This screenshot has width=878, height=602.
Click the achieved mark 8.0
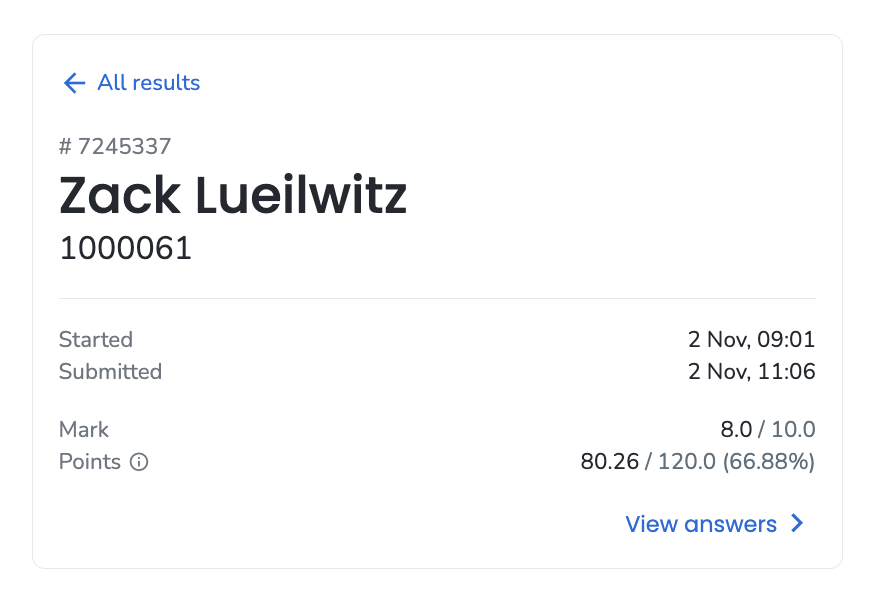(736, 430)
